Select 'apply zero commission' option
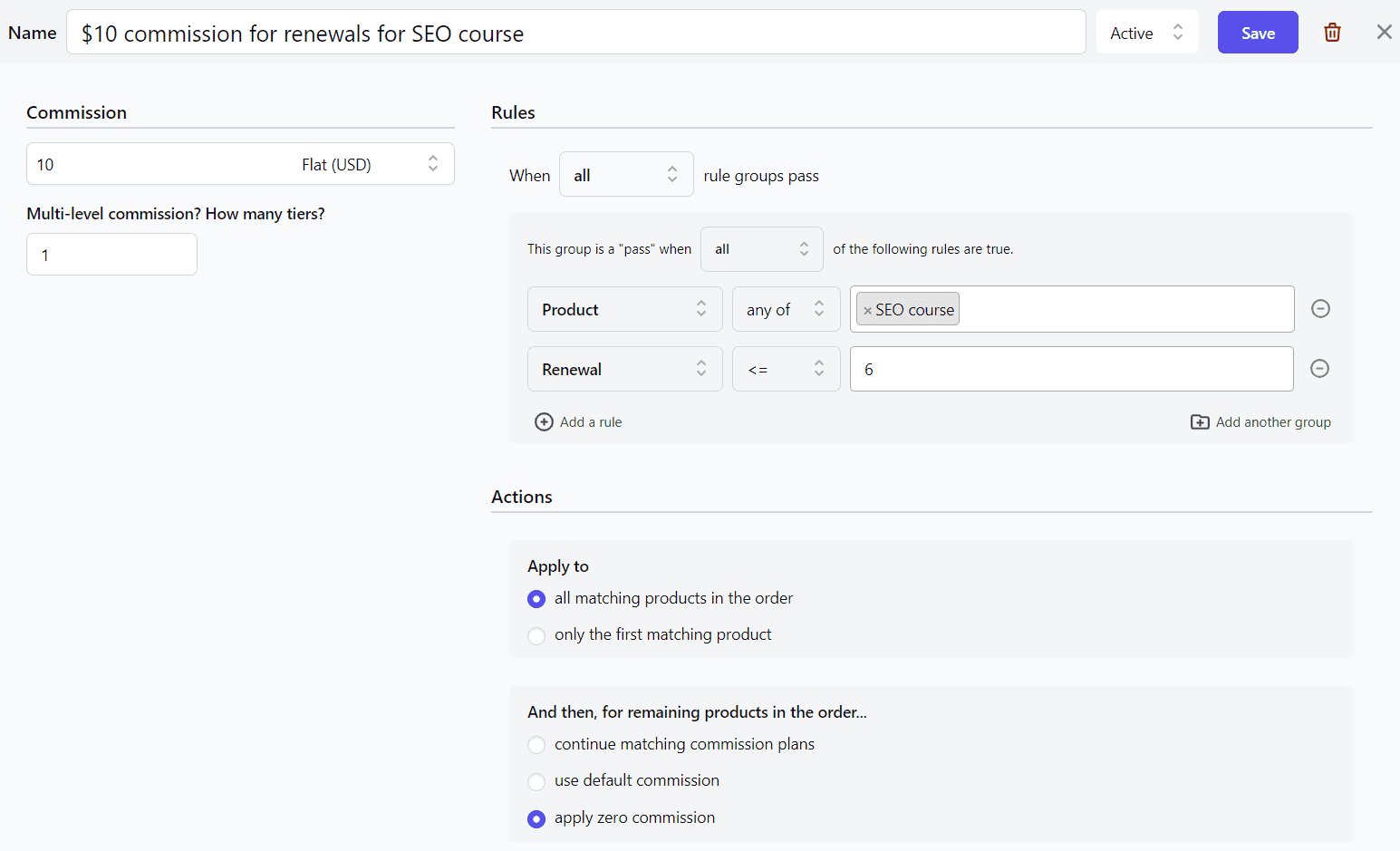This screenshot has height=851, width=1400. pyautogui.click(x=536, y=818)
